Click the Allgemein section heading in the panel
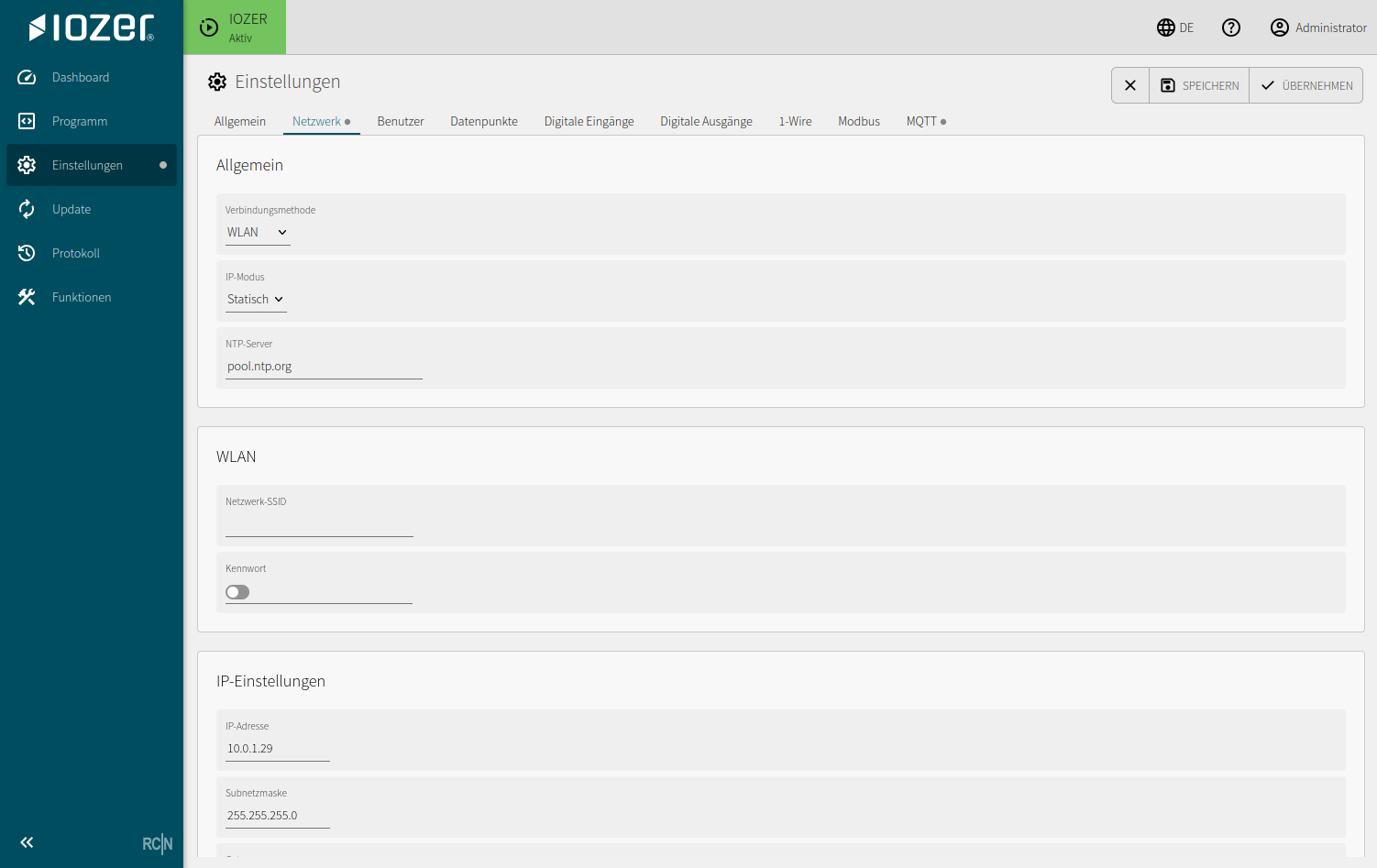Screen dimensions: 1377x868 (x=250, y=165)
